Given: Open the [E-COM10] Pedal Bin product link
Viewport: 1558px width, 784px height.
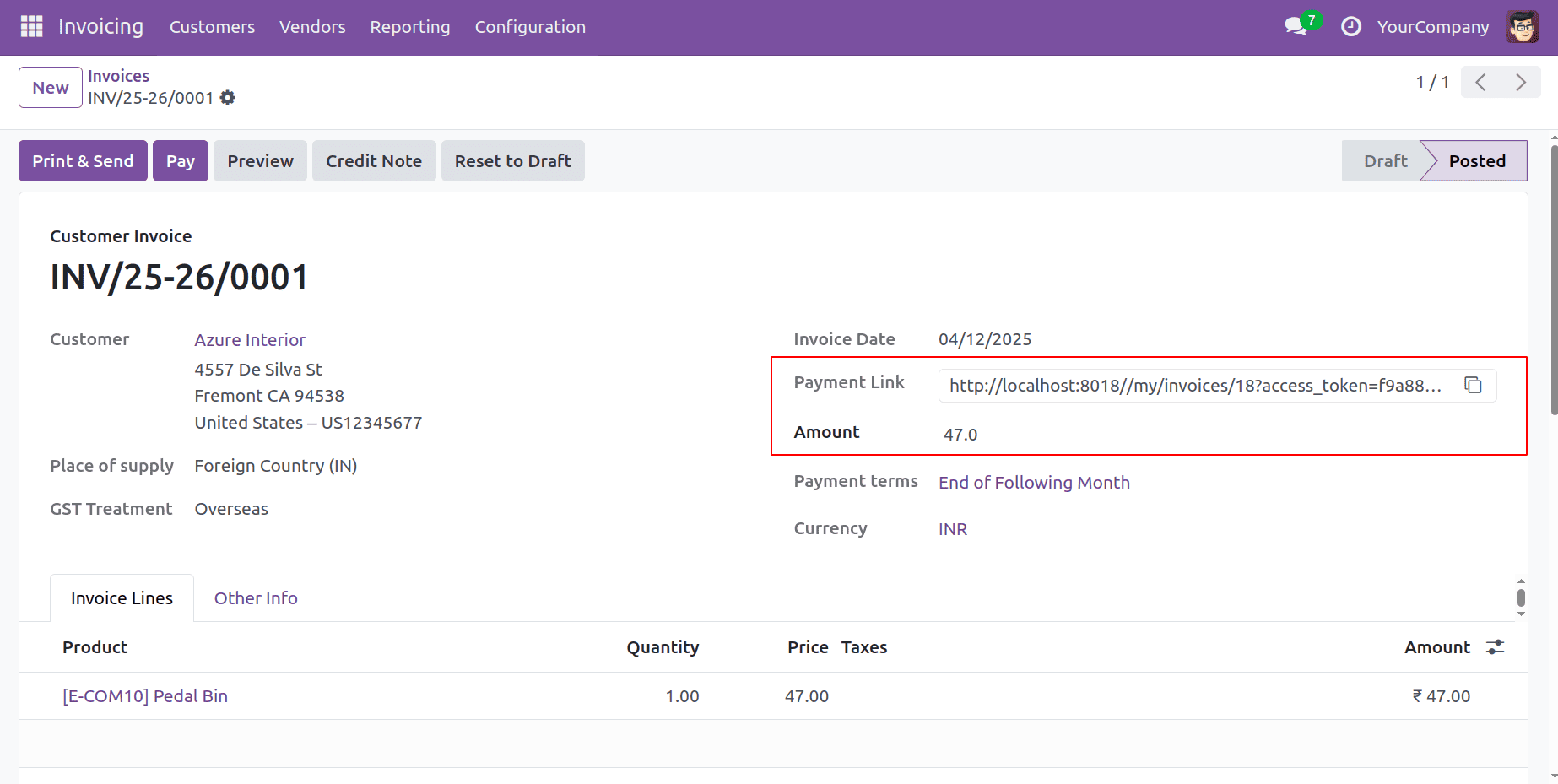Looking at the screenshot, I should (145, 696).
